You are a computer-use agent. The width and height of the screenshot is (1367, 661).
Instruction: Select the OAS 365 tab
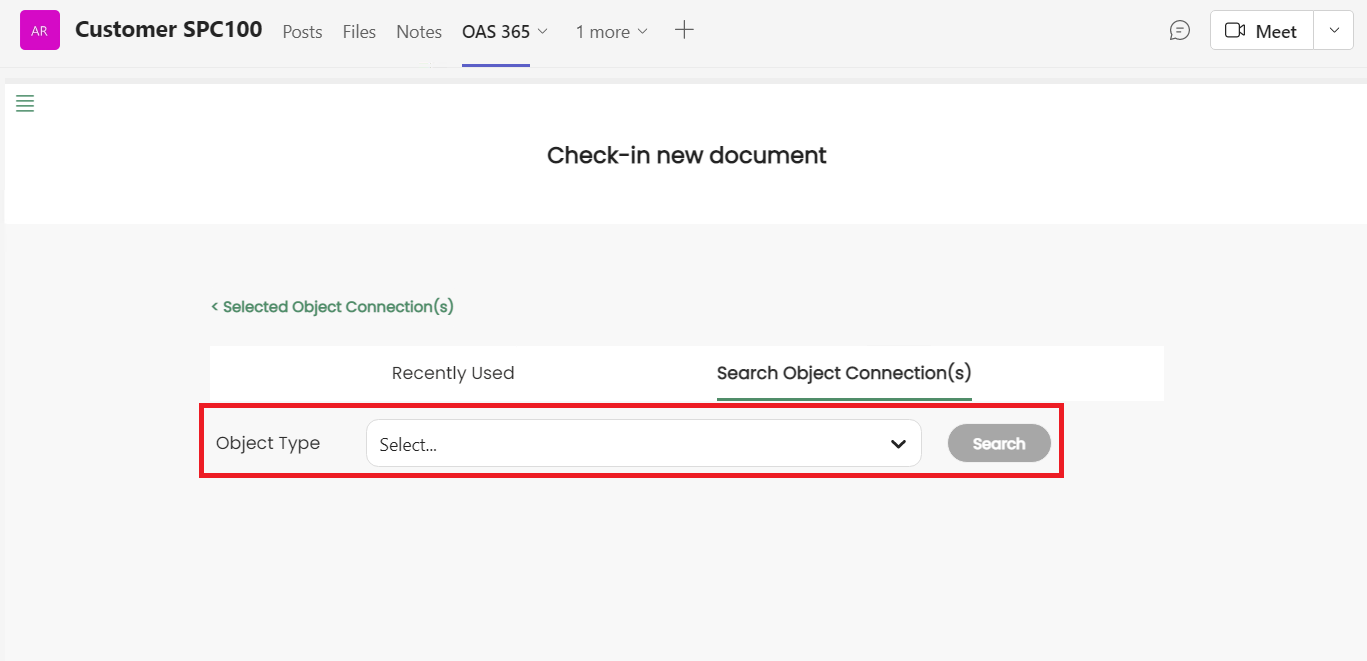(x=495, y=32)
